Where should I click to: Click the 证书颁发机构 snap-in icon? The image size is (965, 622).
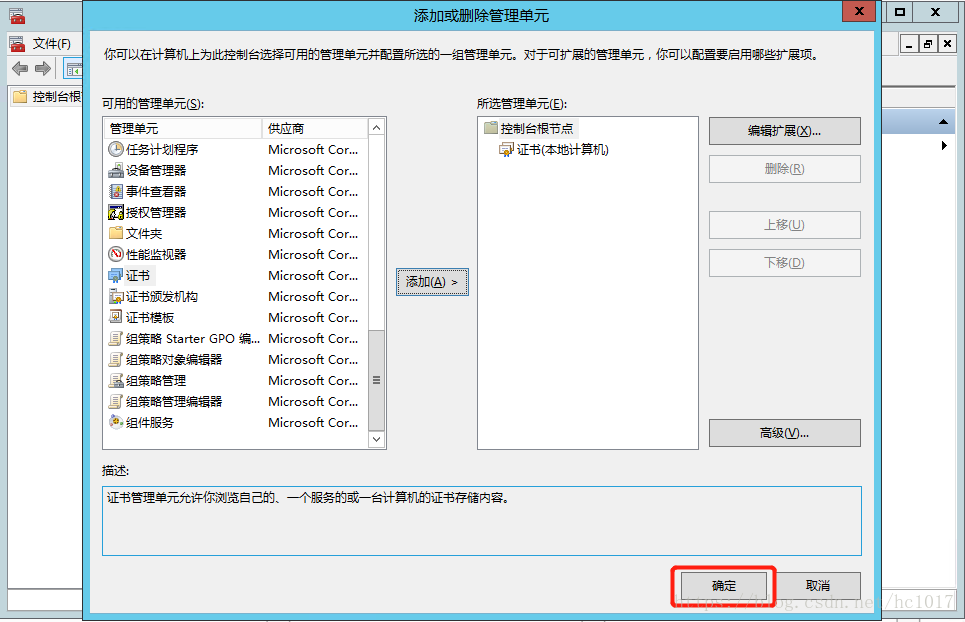(116, 297)
